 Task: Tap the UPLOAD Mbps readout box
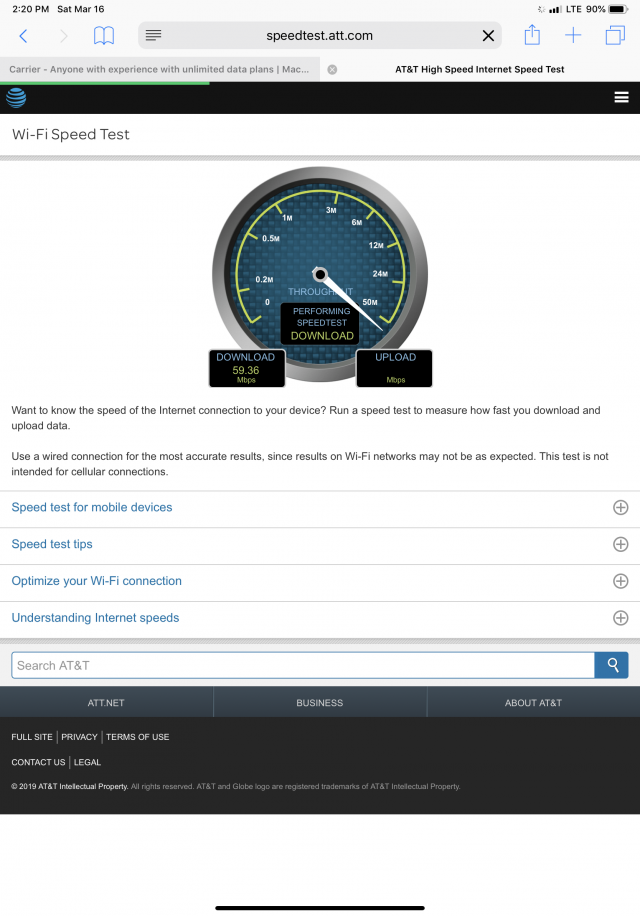point(395,368)
